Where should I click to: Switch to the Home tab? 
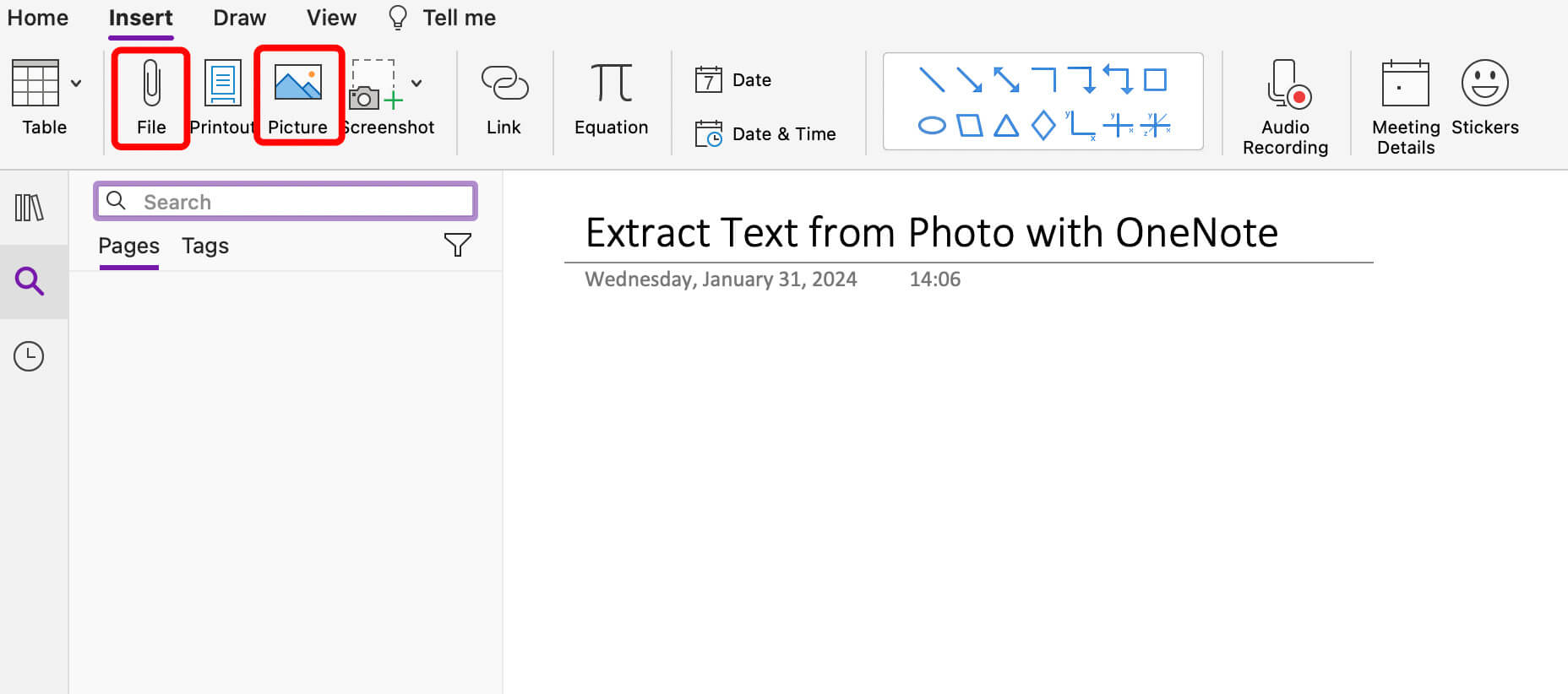click(x=38, y=18)
